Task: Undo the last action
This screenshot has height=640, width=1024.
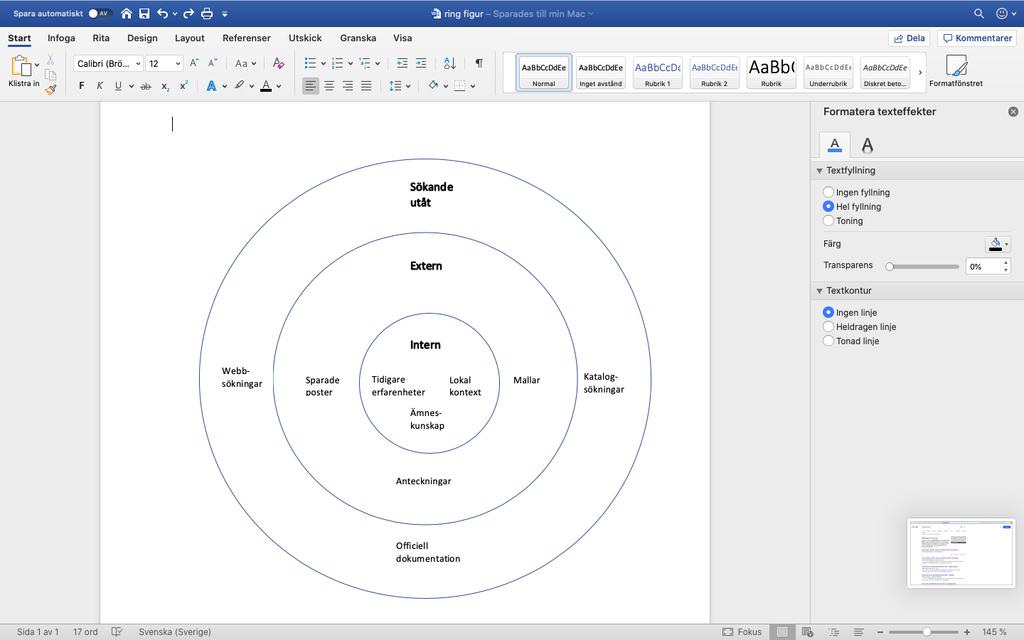Action: pyautogui.click(x=163, y=13)
